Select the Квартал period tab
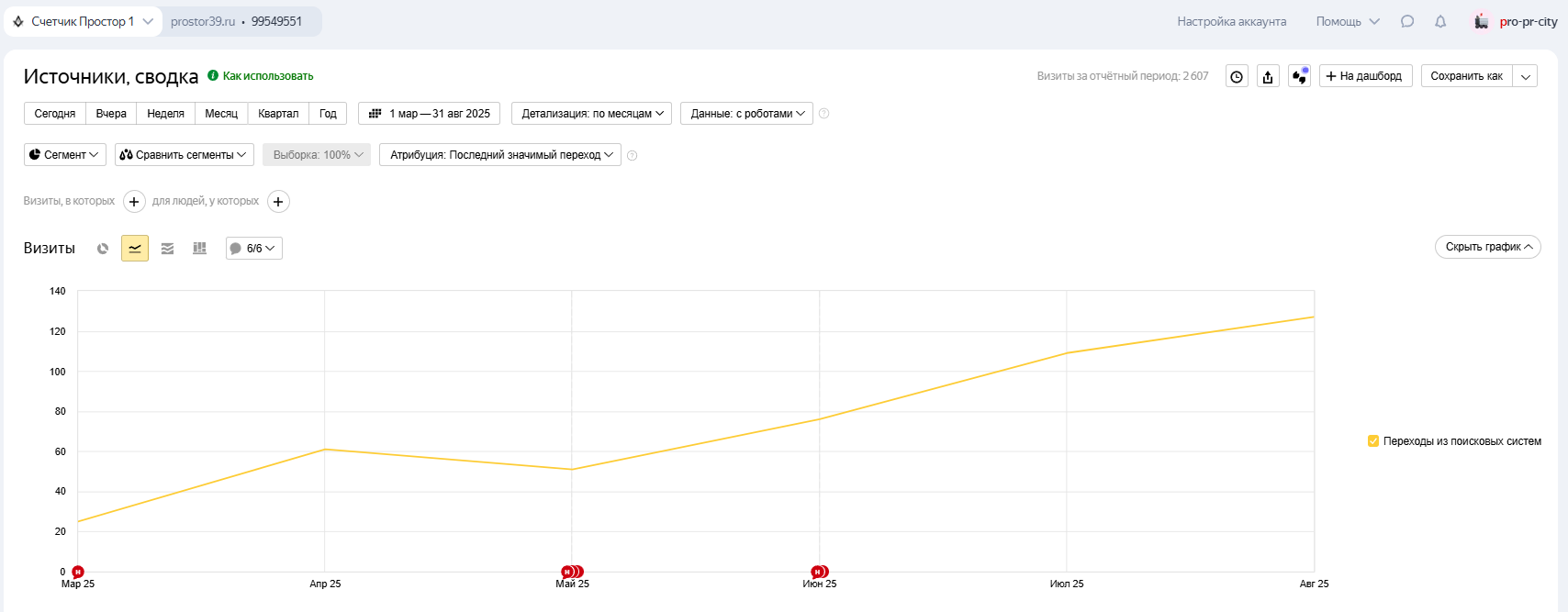 (x=278, y=114)
